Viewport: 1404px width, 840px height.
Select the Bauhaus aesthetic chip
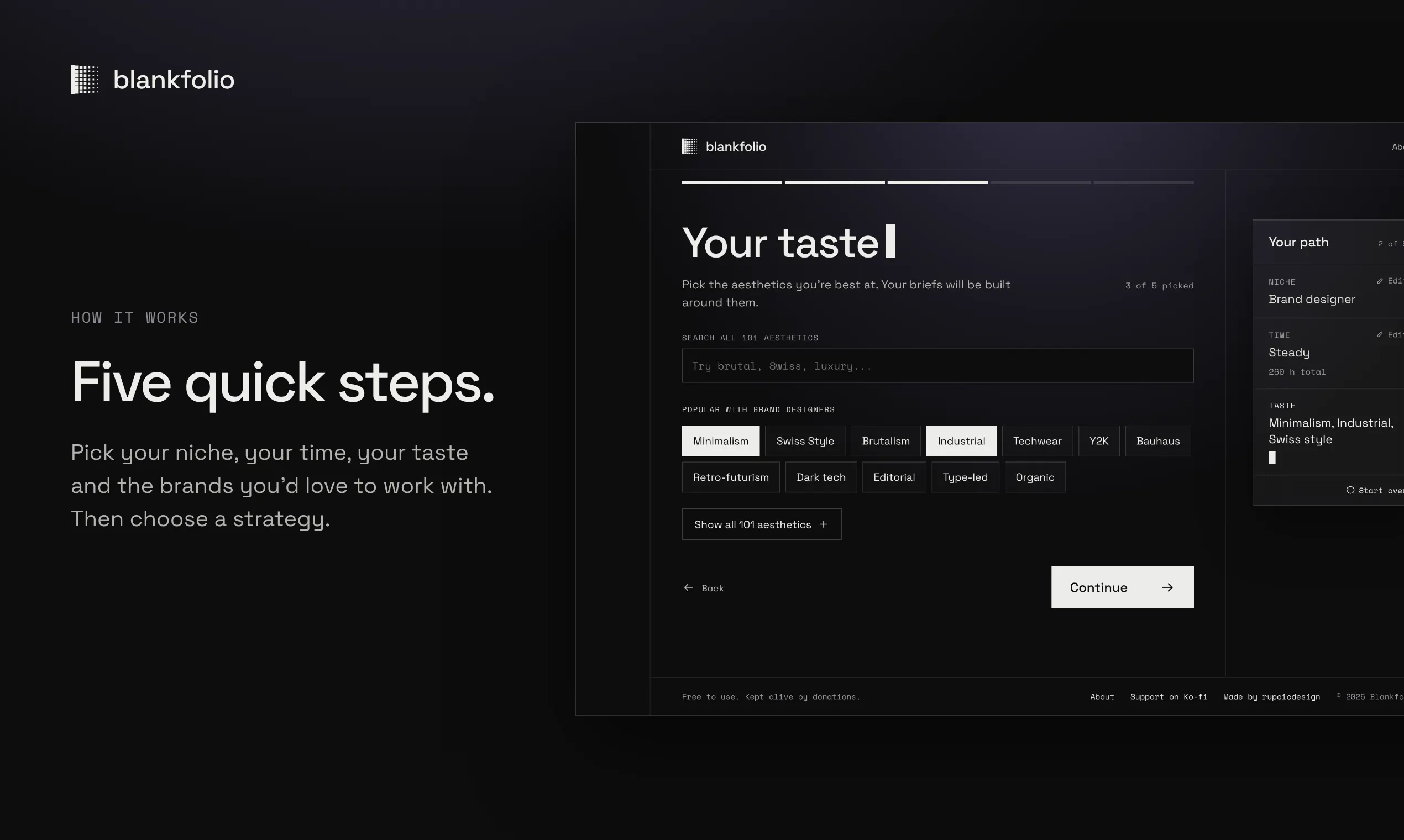pos(1157,441)
